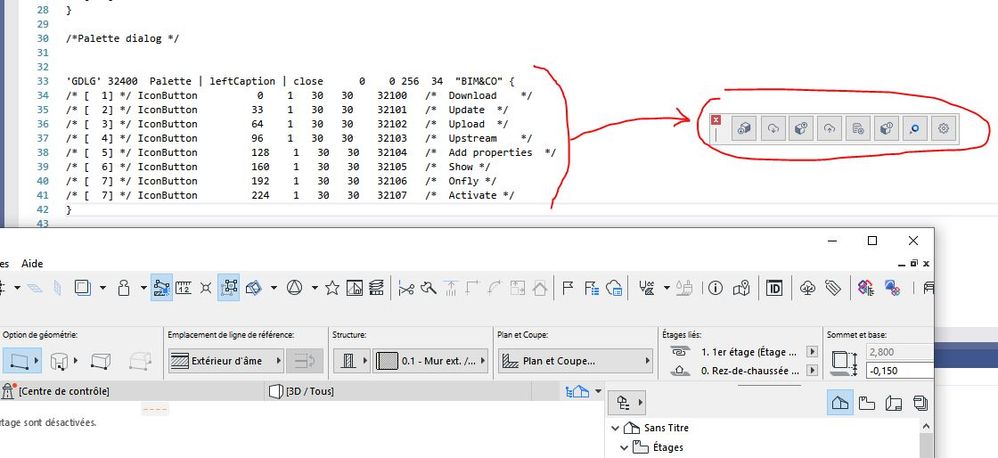Click the cube Upload button in BIM&CO palette
998x458 pixels.
click(x=801, y=128)
